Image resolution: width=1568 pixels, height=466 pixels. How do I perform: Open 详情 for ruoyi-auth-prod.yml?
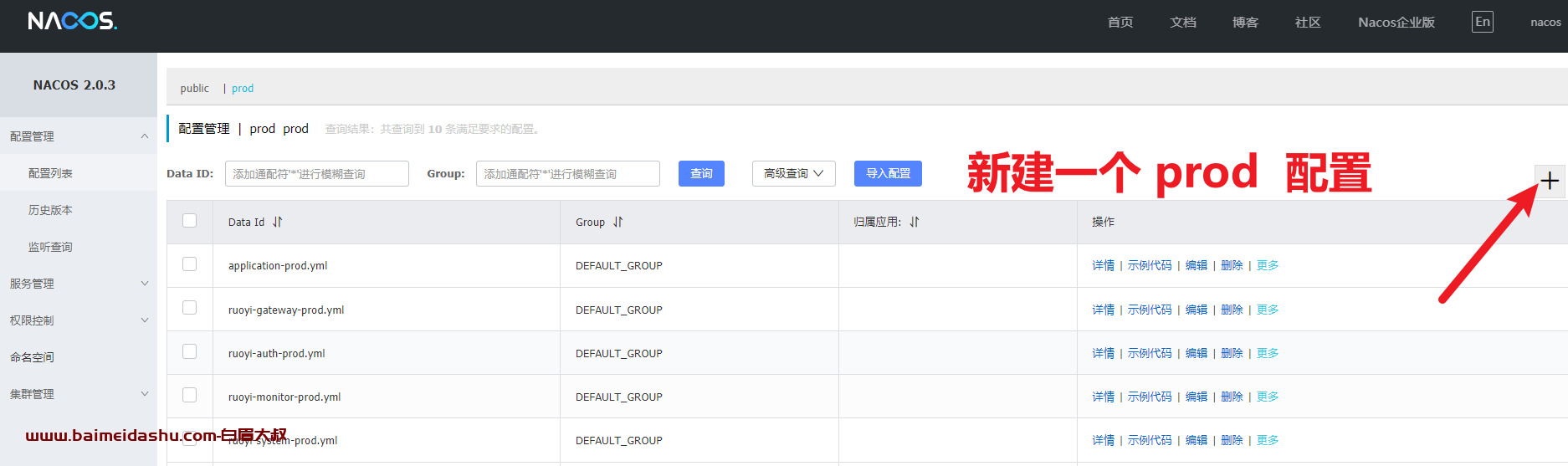(1103, 353)
